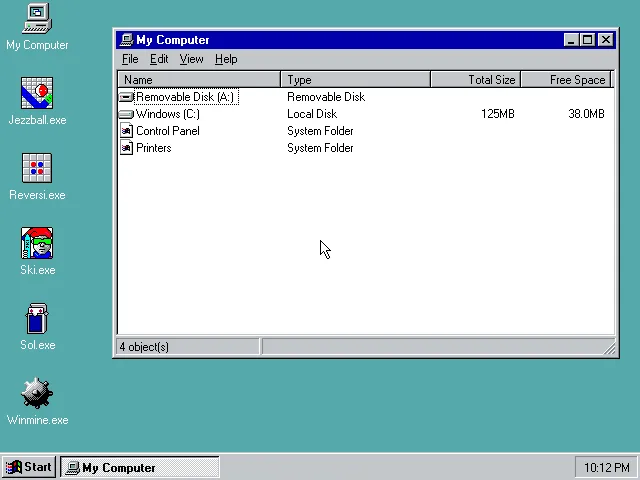Sort by the Total Size column header

pyautogui.click(x=476, y=80)
